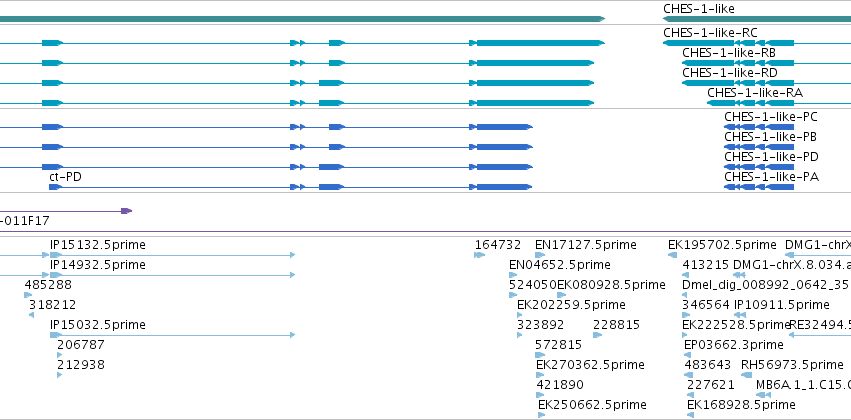Select feature label 346564
Screen dimensions: 851x420
click(x=706, y=305)
